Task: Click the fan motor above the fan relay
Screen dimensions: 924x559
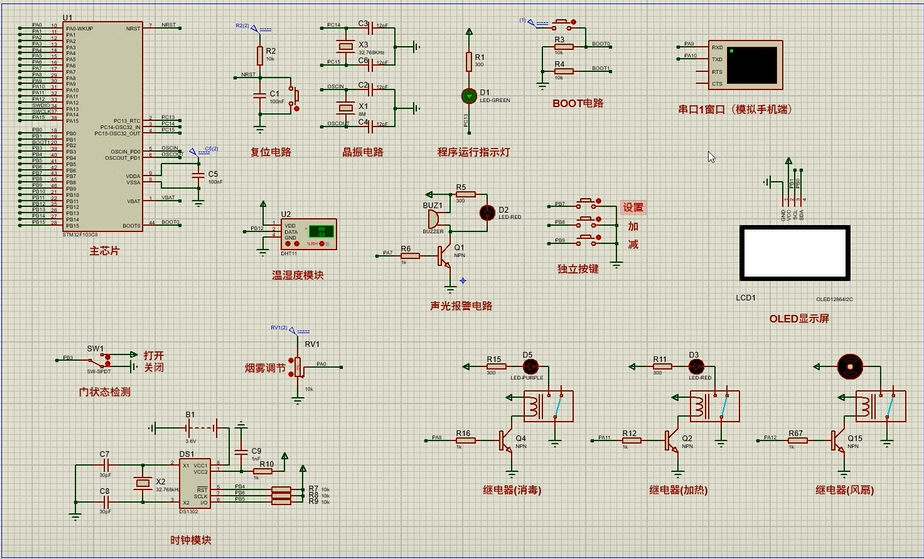Action: pyautogui.click(x=849, y=366)
